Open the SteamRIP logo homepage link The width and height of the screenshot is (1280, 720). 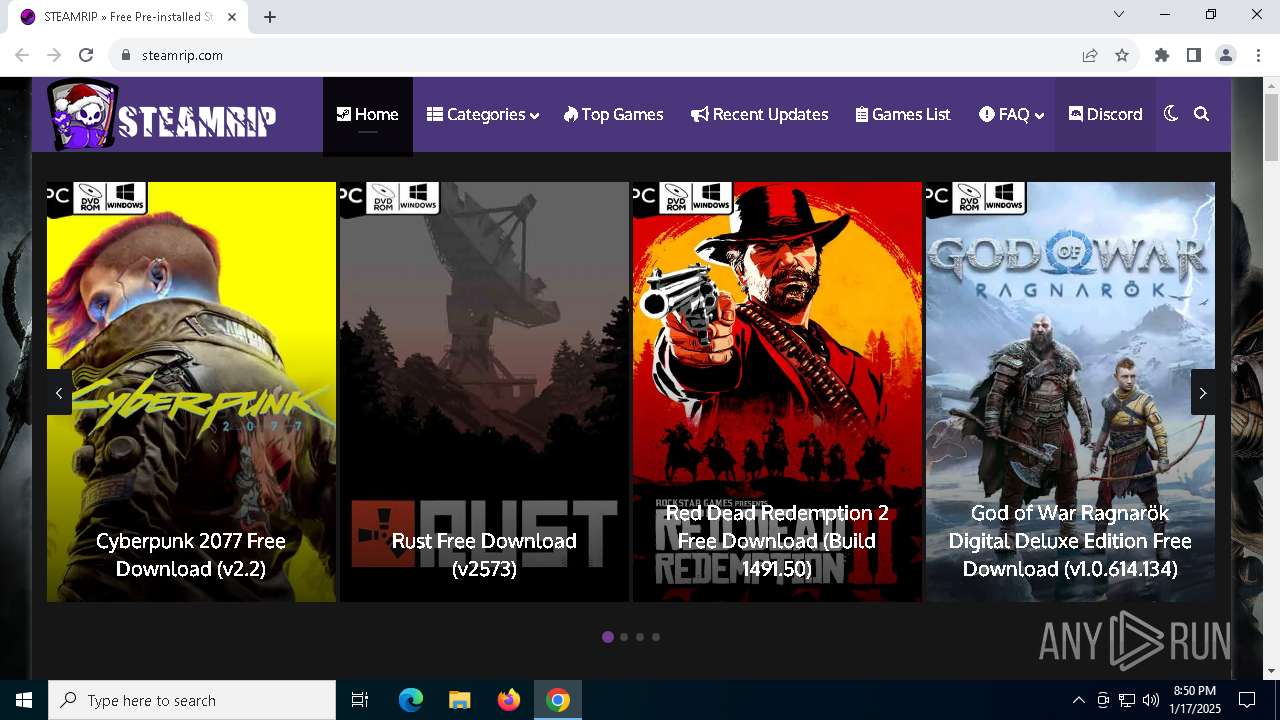tap(162, 115)
